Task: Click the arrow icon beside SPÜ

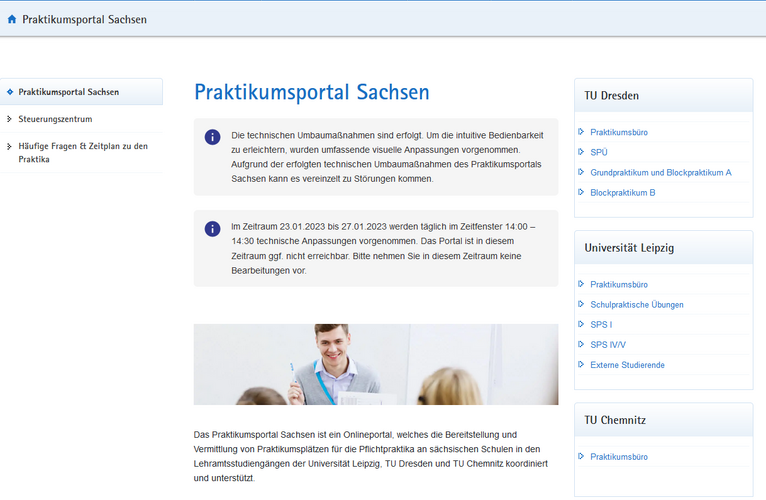Action: click(581, 152)
